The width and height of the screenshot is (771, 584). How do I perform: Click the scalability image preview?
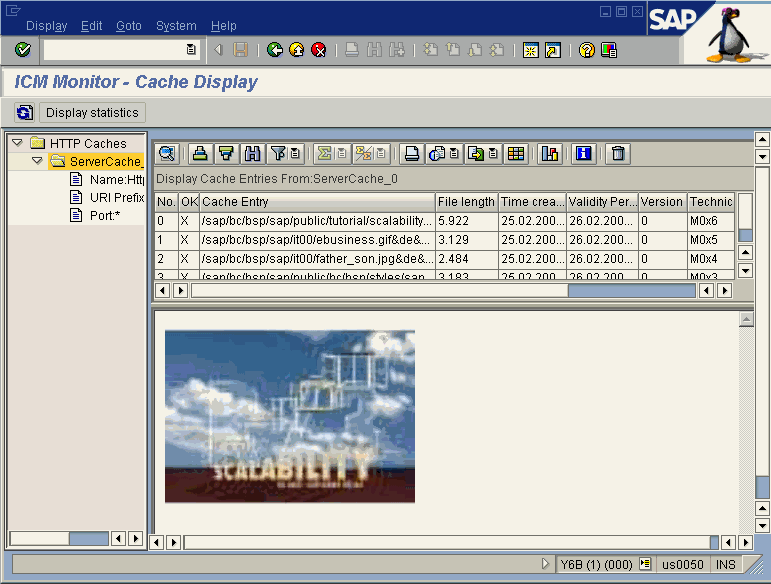[289, 416]
